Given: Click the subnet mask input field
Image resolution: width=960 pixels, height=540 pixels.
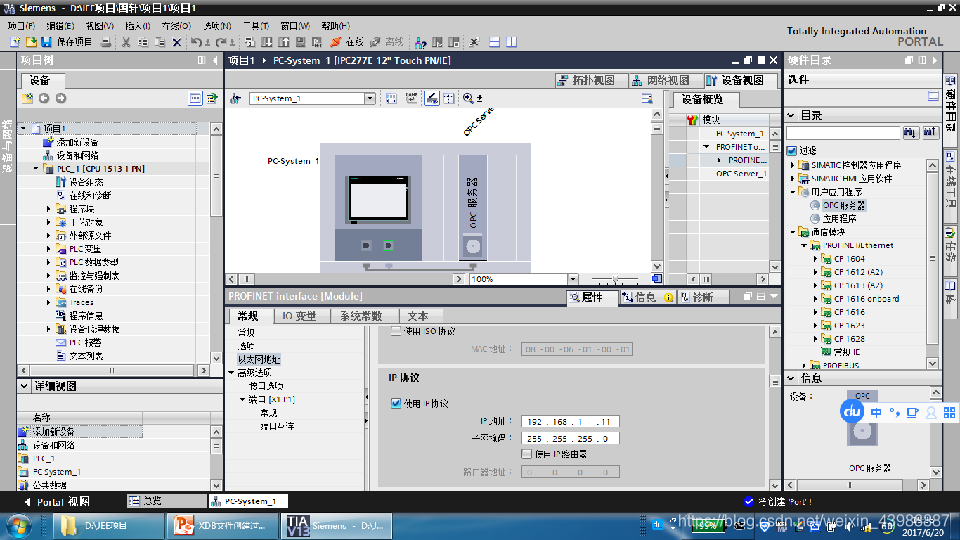Looking at the screenshot, I should tap(570, 438).
